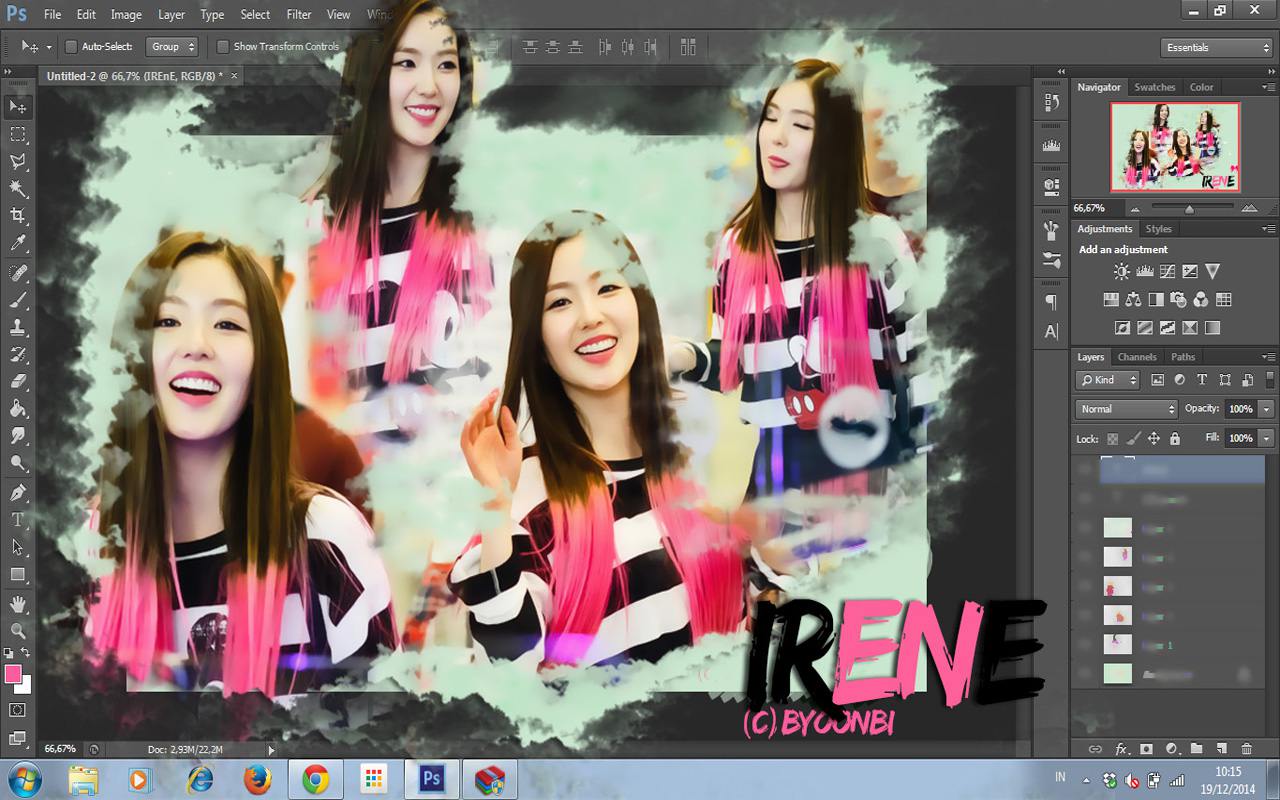Viewport: 1280px width, 800px height.
Task: Switch to the Swatches tab
Action: [x=1154, y=88]
